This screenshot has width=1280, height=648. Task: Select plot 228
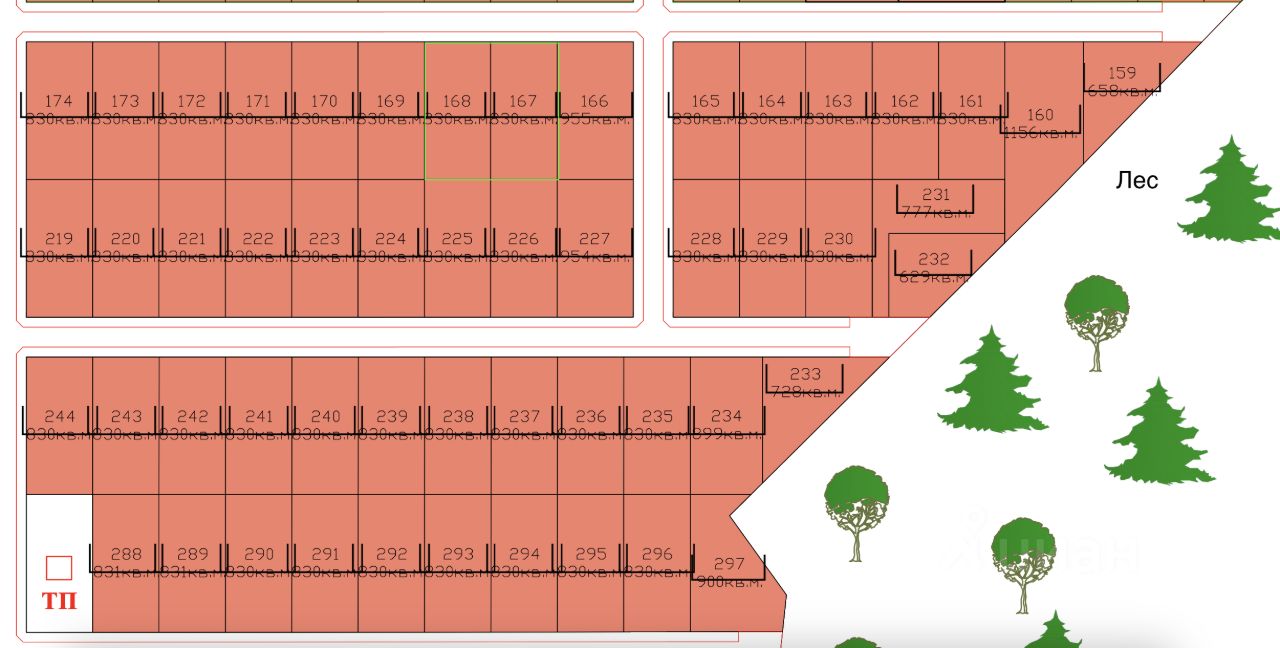coord(706,248)
